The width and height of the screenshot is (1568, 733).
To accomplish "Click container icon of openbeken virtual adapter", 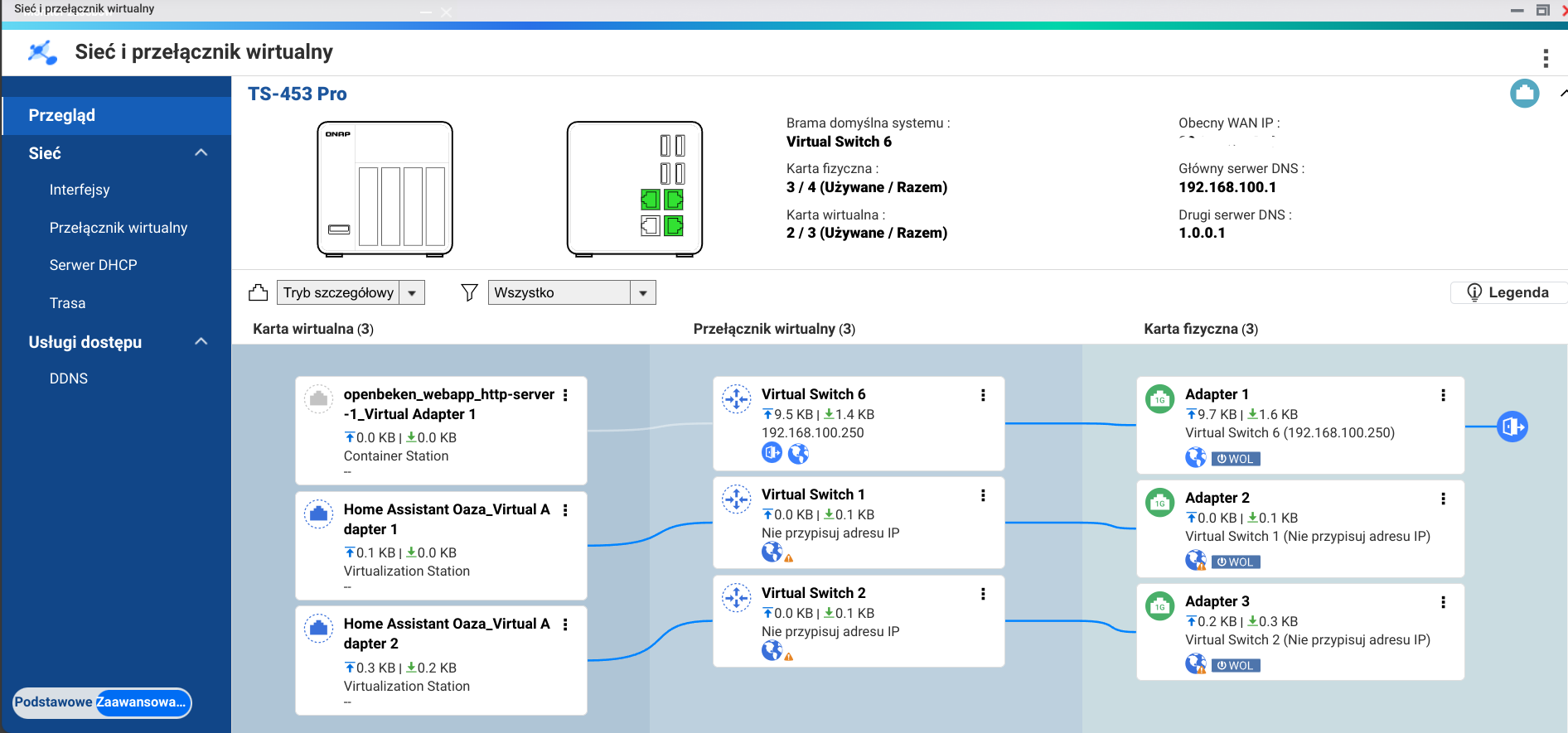I will click(318, 399).
